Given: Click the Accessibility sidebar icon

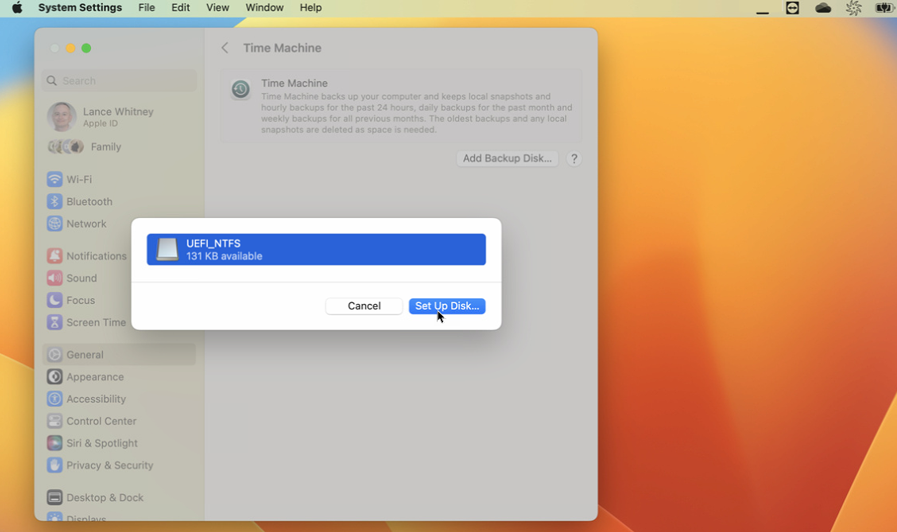Looking at the screenshot, I should [54, 399].
